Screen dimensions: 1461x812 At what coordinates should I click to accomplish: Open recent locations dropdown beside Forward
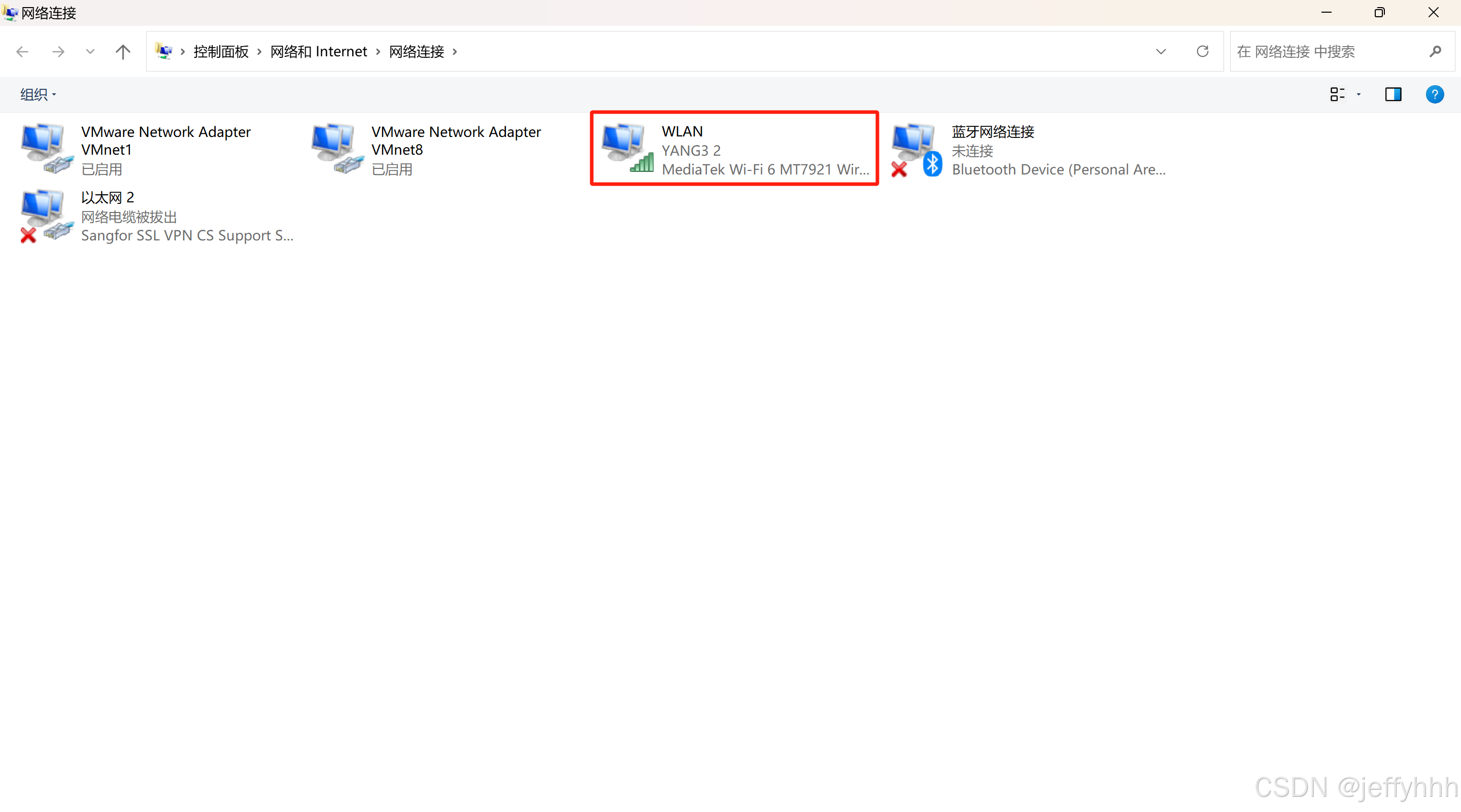pyautogui.click(x=90, y=52)
